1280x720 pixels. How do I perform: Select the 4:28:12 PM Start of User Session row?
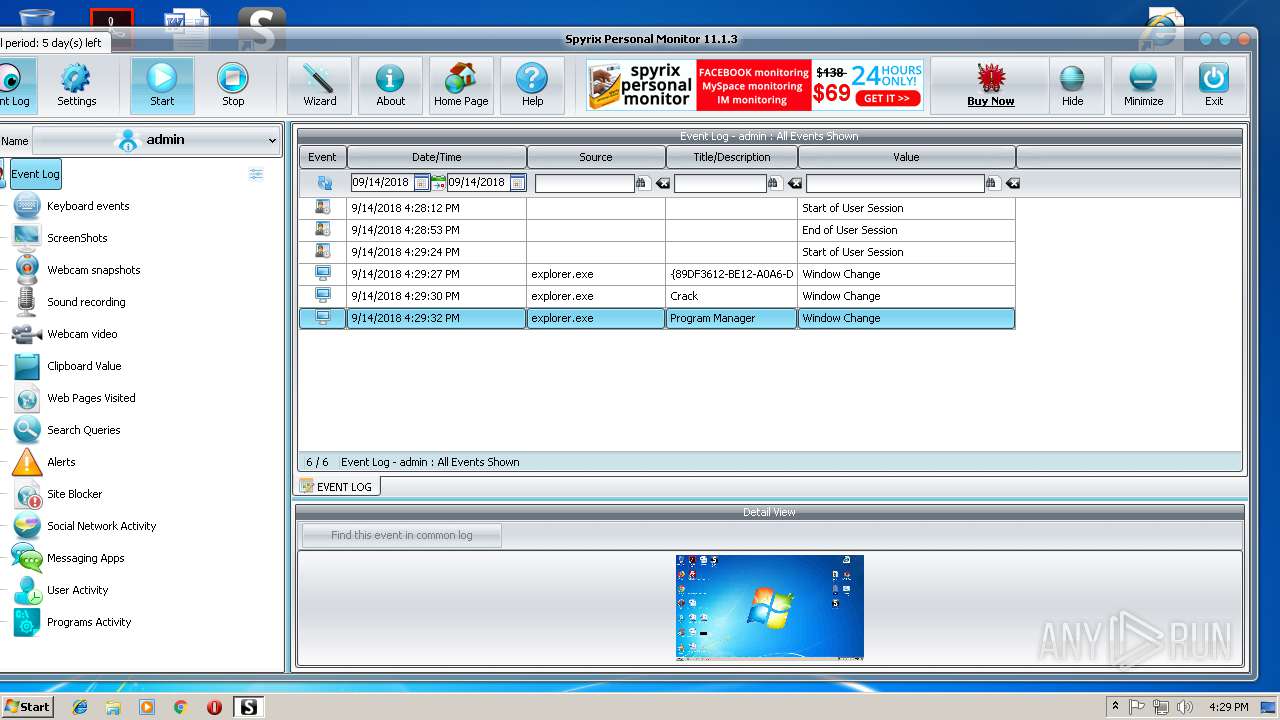pos(657,208)
